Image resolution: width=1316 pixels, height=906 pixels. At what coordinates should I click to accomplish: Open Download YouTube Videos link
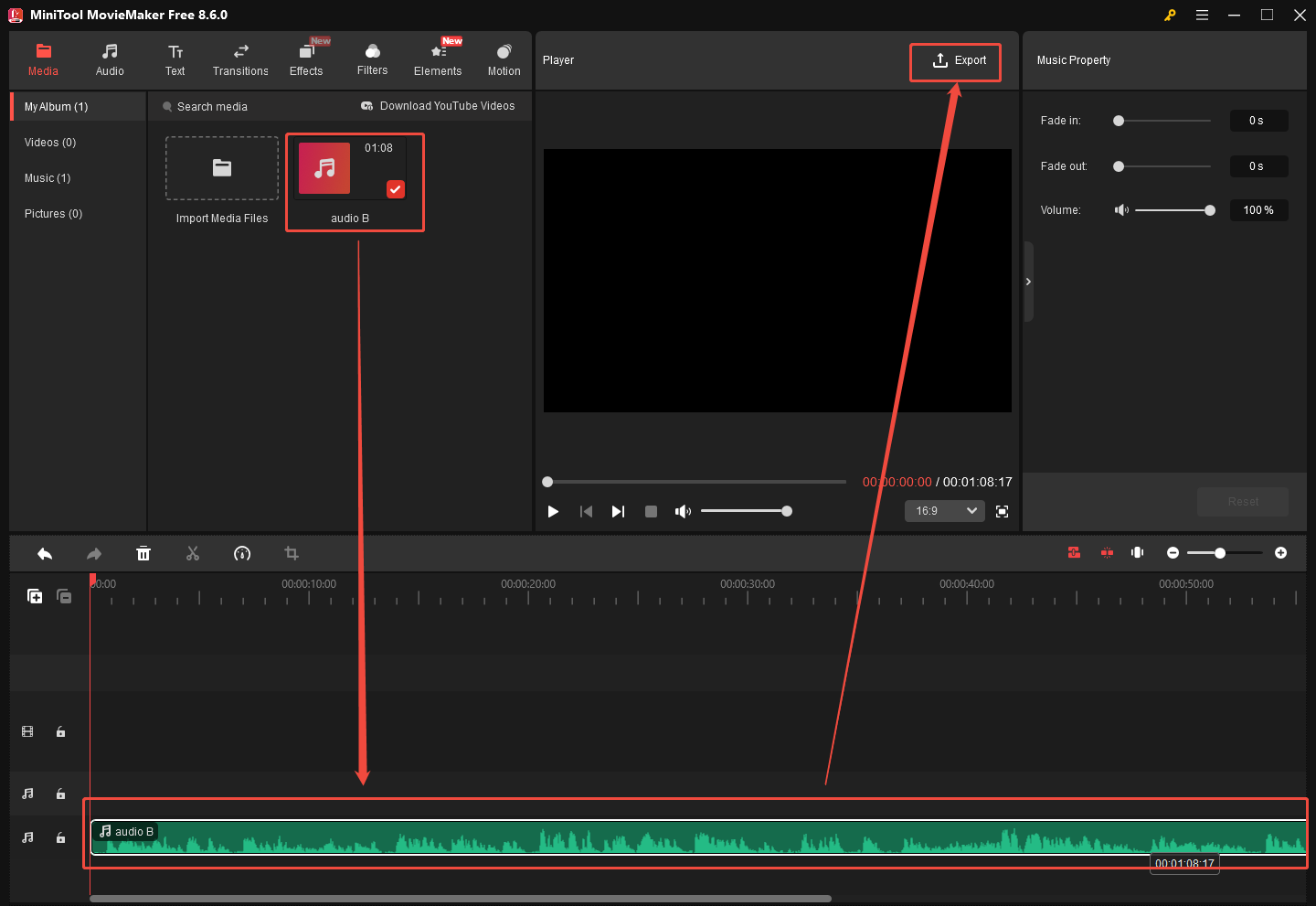438,106
